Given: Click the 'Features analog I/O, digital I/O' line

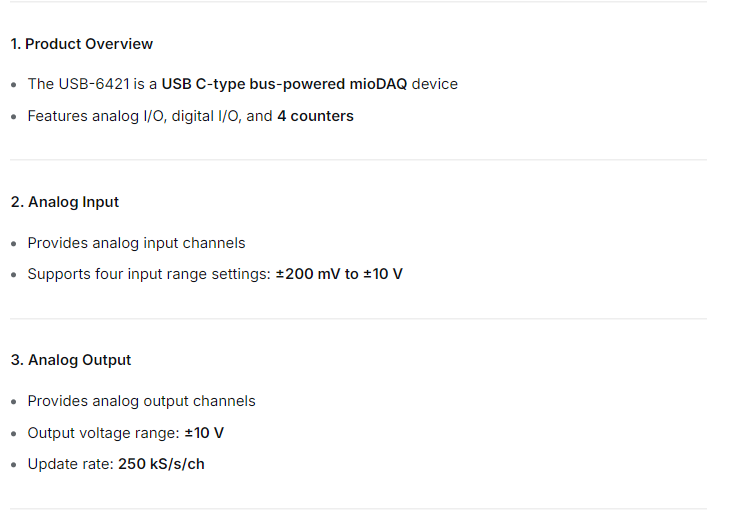Looking at the screenshot, I should (x=191, y=116).
